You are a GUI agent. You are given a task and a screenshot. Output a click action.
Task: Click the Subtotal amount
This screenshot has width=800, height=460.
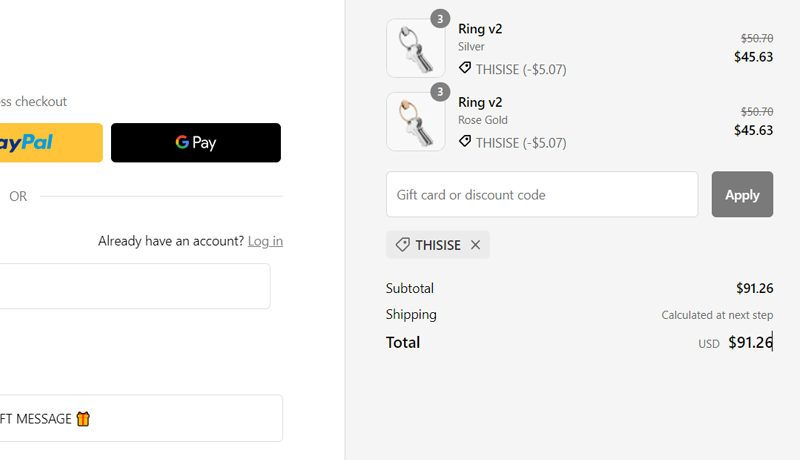pos(754,288)
